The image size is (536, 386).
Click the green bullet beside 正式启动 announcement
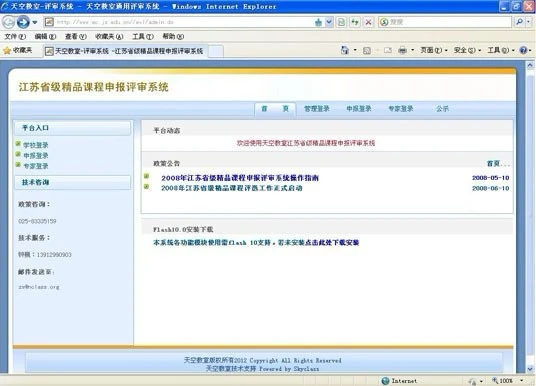147,187
